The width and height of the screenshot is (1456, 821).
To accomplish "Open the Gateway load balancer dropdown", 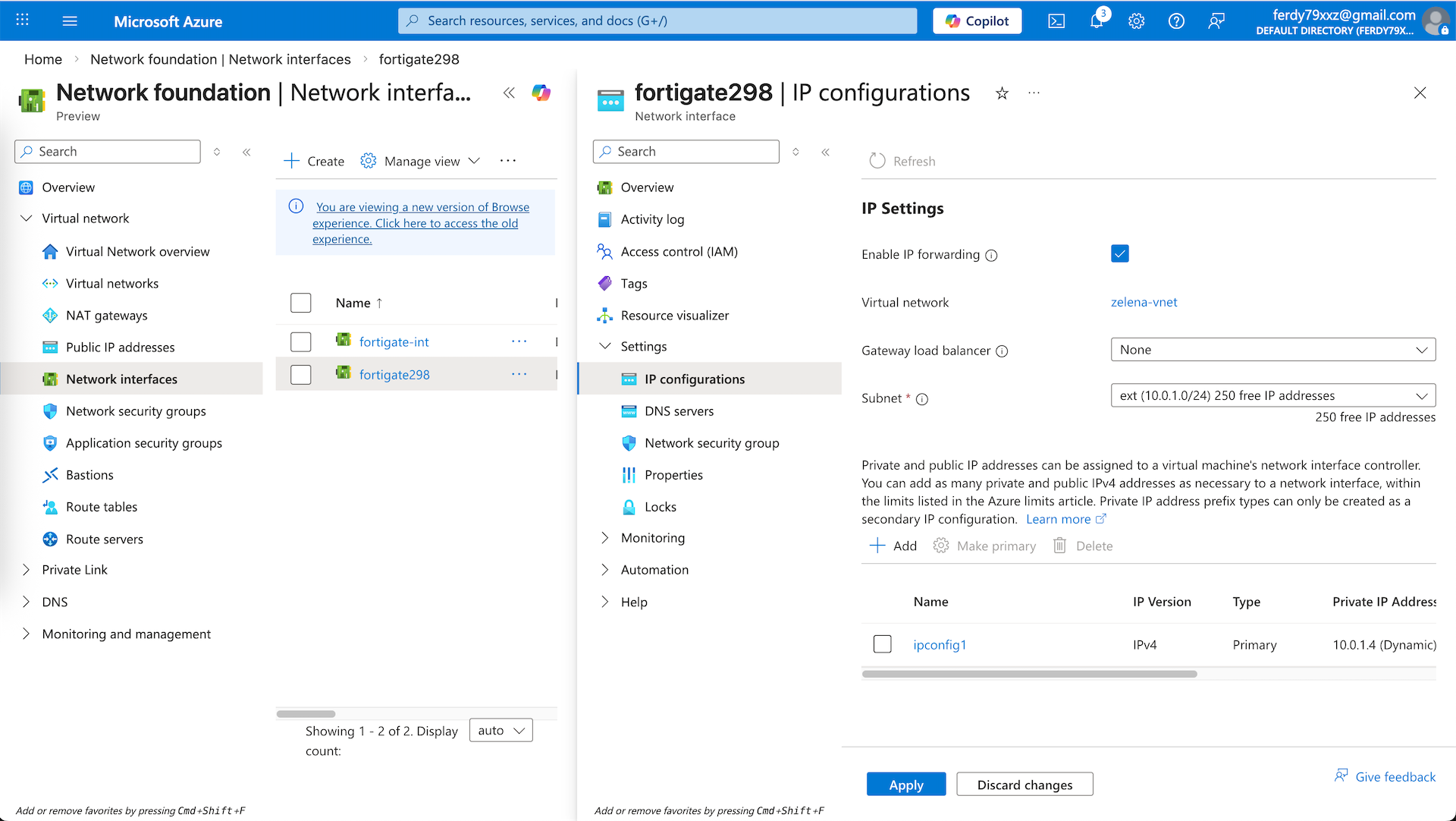I will [1272, 350].
